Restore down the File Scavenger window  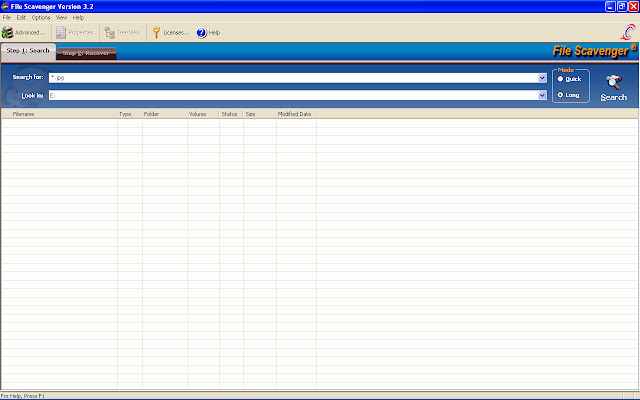click(x=622, y=6)
